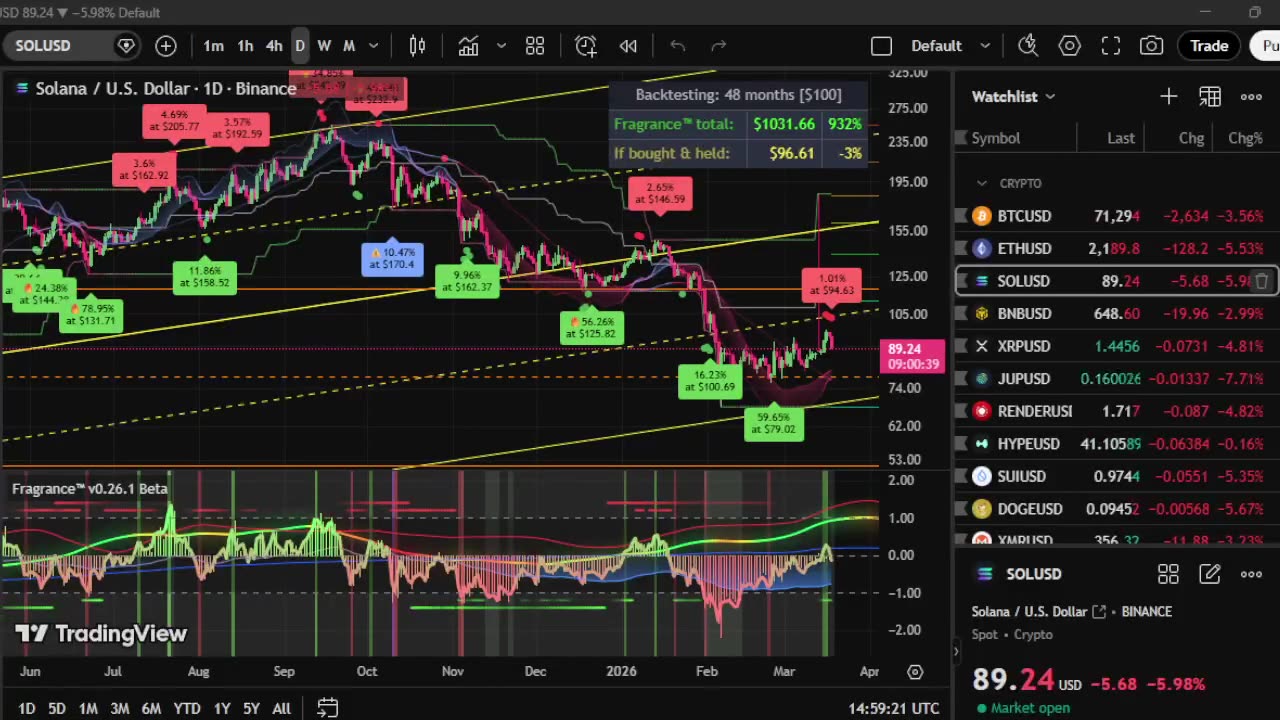Select ETHUSD in the watchlist
This screenshot has width=1280, height=720.
[1117, 248]
